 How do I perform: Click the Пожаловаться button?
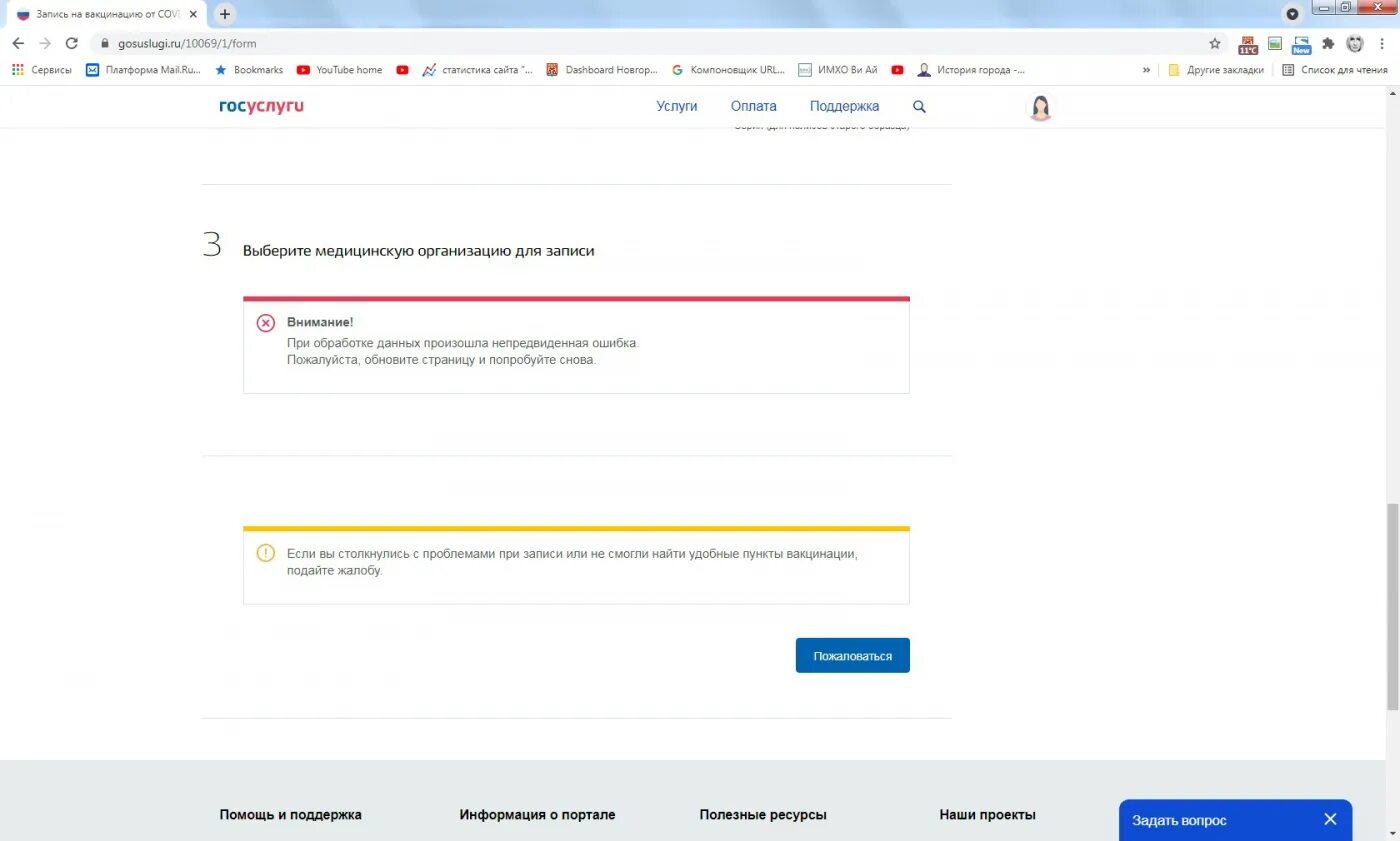tap(853, 656)
